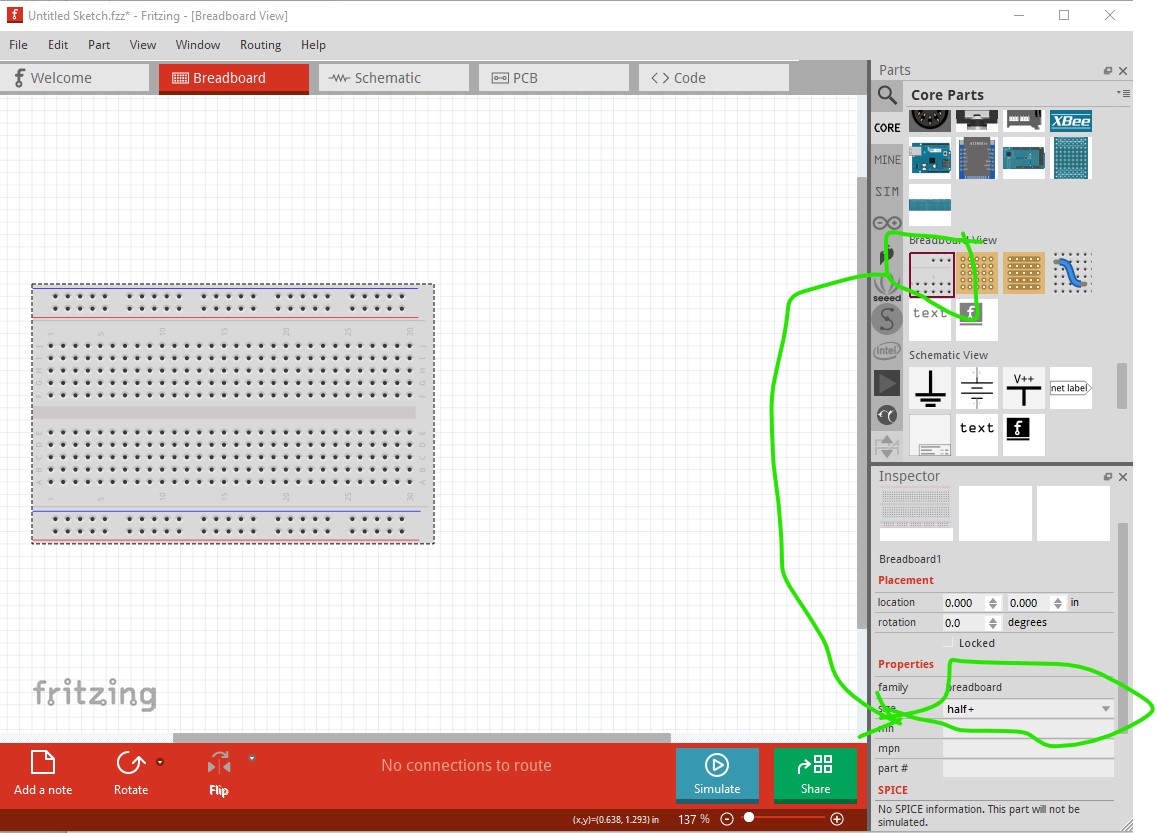Click the Add a note button
The image size is (1157, 833).
point(43,772)
